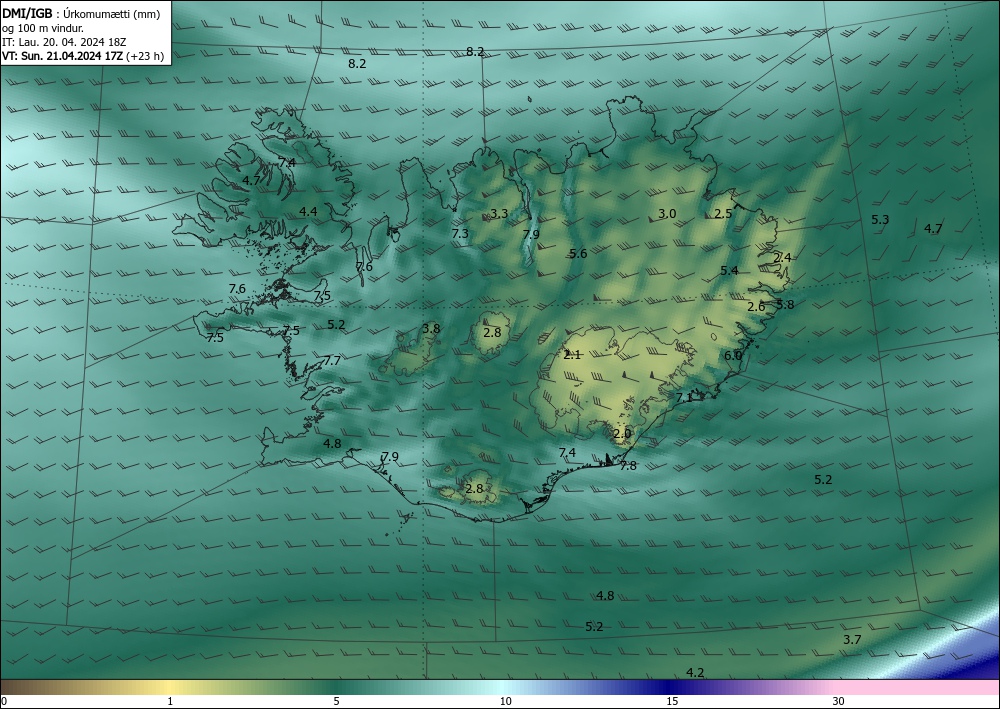
Task: Click the 7.8 value on the south coast
Action: pyautogui.click(x=628, y=465)
